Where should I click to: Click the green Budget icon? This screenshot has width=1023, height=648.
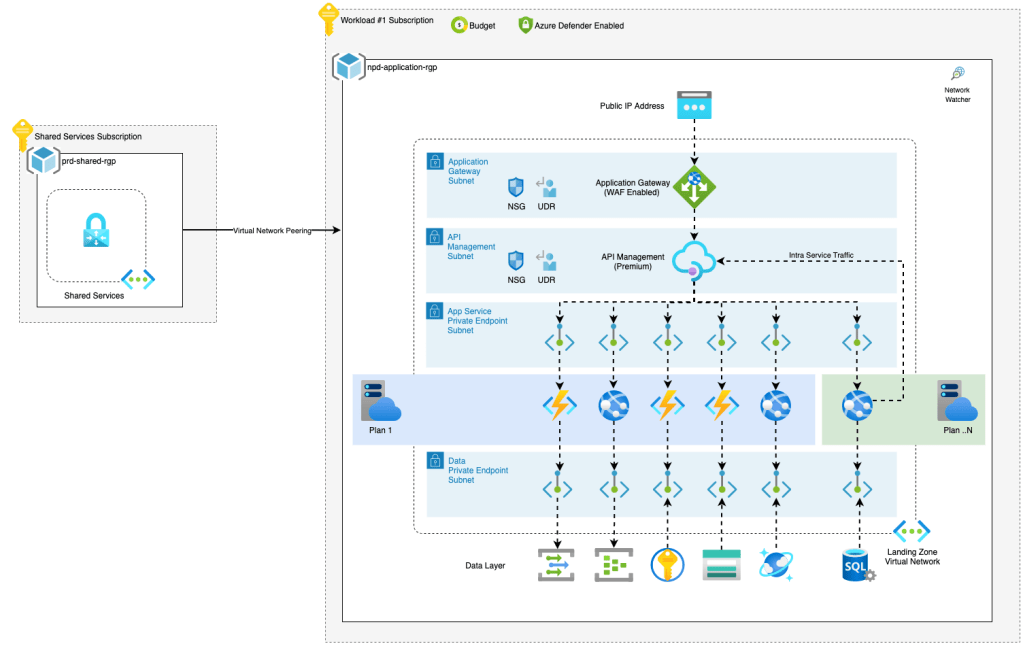459,25
